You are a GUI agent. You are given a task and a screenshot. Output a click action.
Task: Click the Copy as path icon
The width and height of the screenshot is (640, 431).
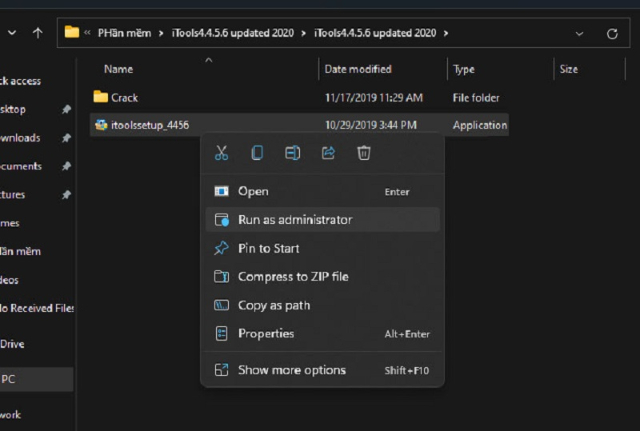(221, 305)
